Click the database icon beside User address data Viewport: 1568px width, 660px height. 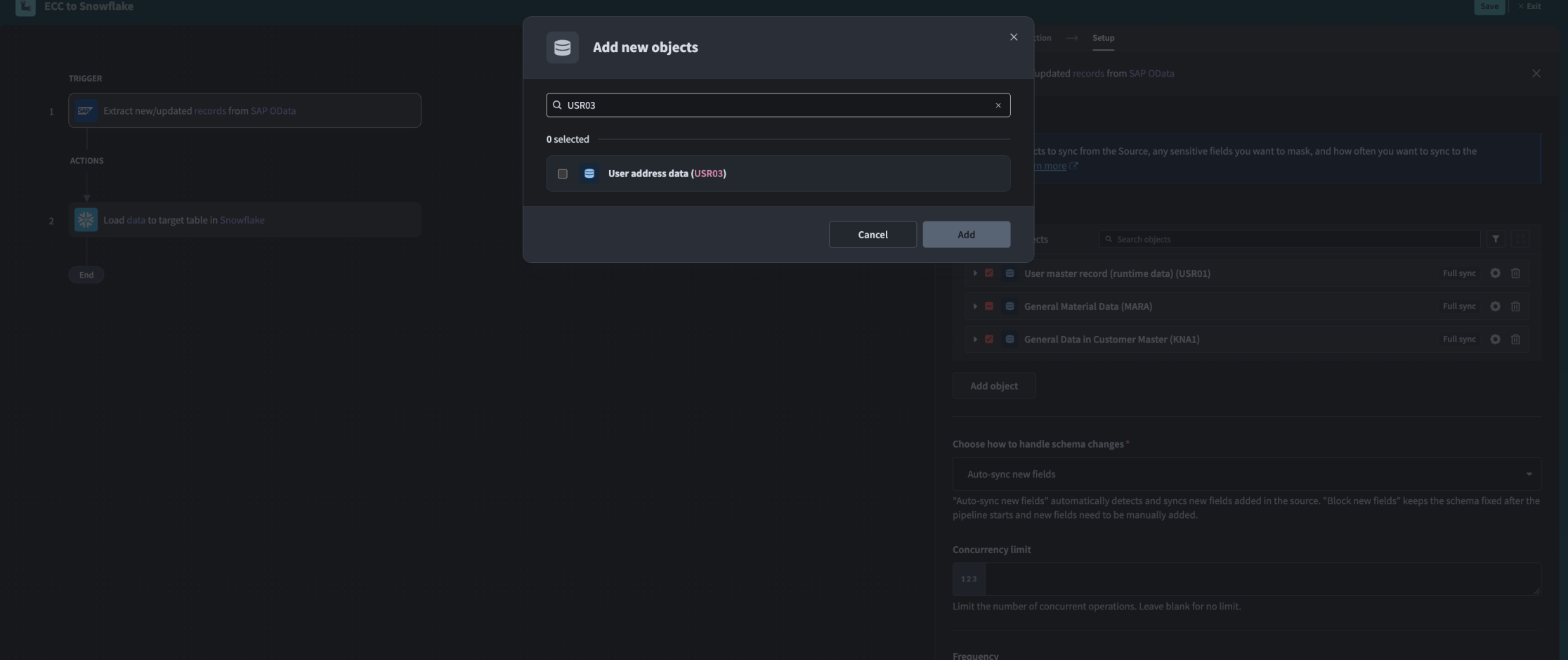(589, 174)
